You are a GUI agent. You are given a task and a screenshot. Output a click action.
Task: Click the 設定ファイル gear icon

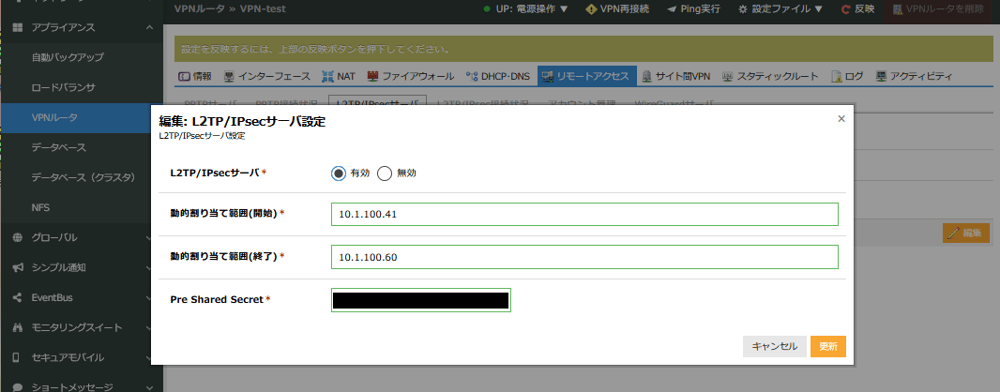pyautogui.click(x=742, y=10)
